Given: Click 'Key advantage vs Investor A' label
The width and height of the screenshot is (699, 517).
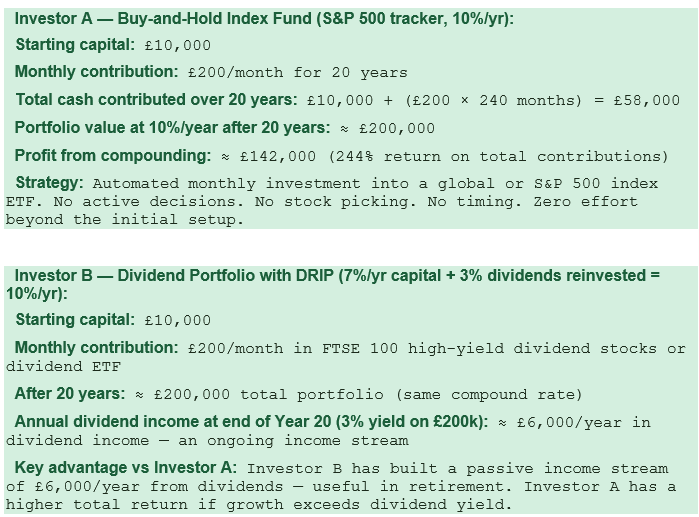Looking at the screenshot, I should 126,468.
